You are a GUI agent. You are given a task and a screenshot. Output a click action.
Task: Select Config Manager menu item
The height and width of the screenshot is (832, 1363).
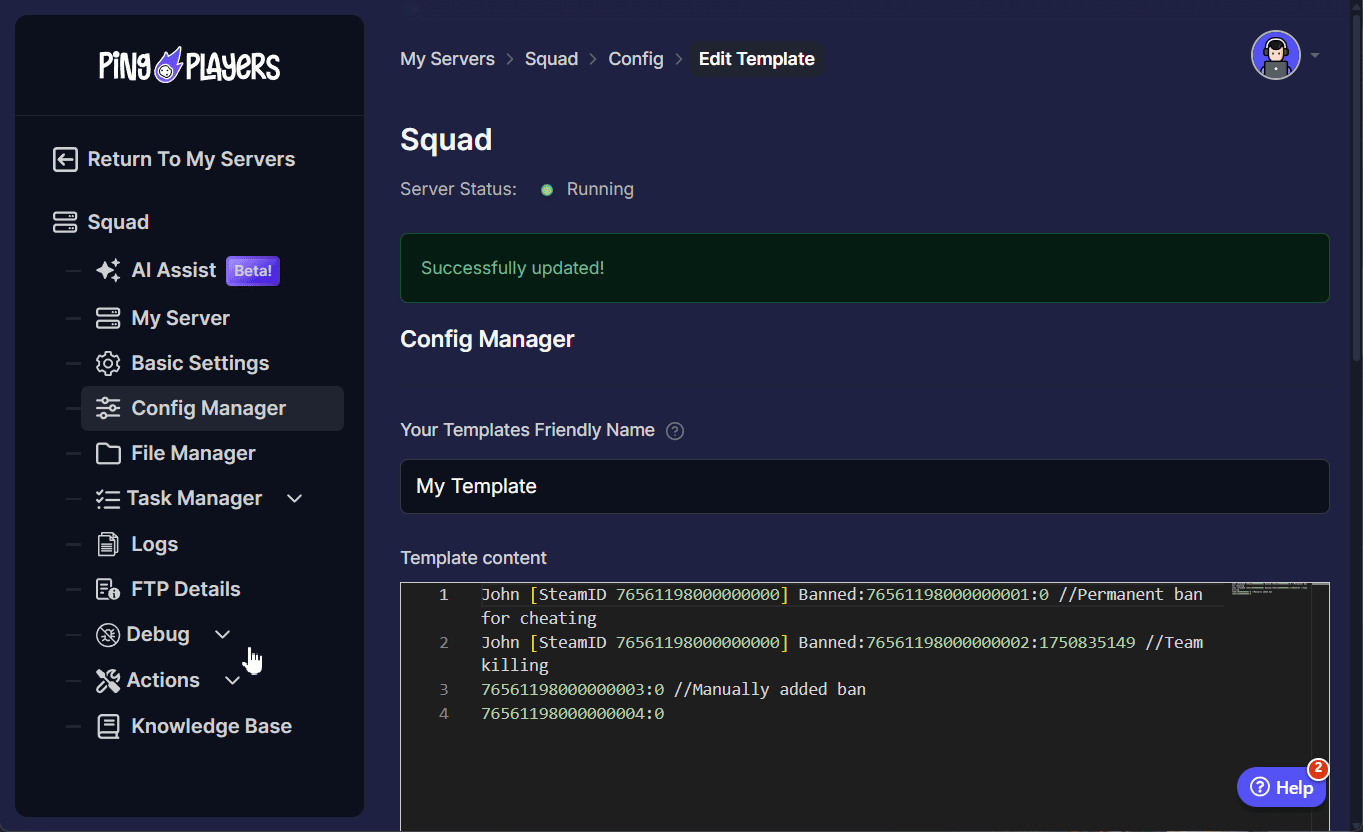point(212,408)
